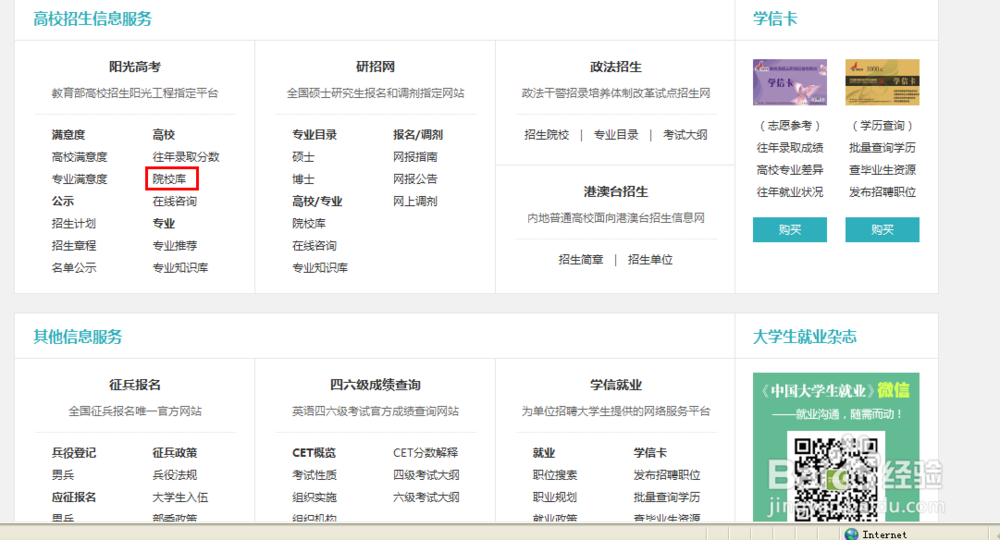This screenshot has width=1000, height=540.
Task: Click 考试大纲 under 政法招生
Action: click(x=684, y=135)
